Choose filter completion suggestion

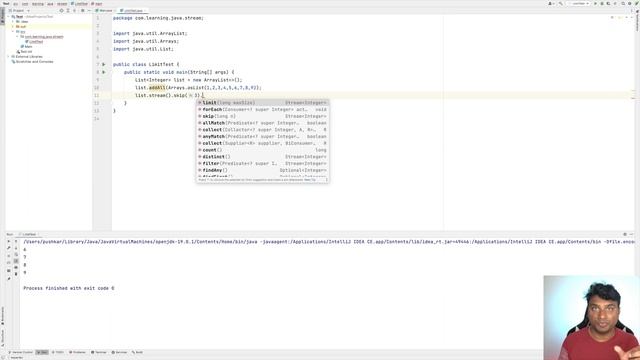click(262, 163)
